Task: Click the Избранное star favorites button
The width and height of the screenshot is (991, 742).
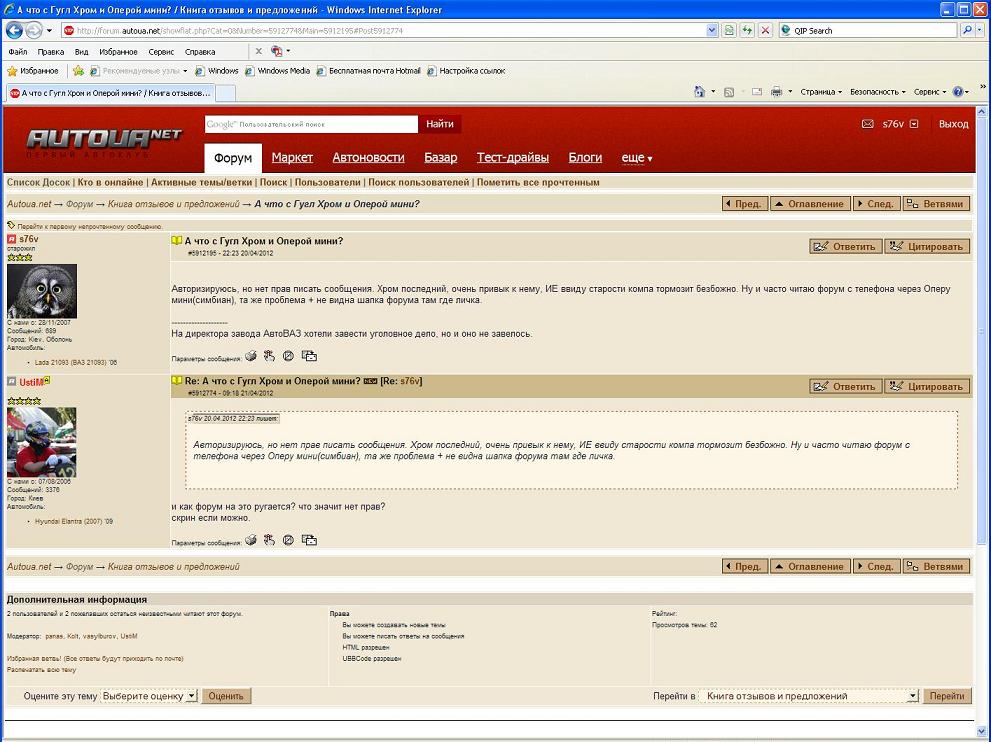Action: point(33,71)
